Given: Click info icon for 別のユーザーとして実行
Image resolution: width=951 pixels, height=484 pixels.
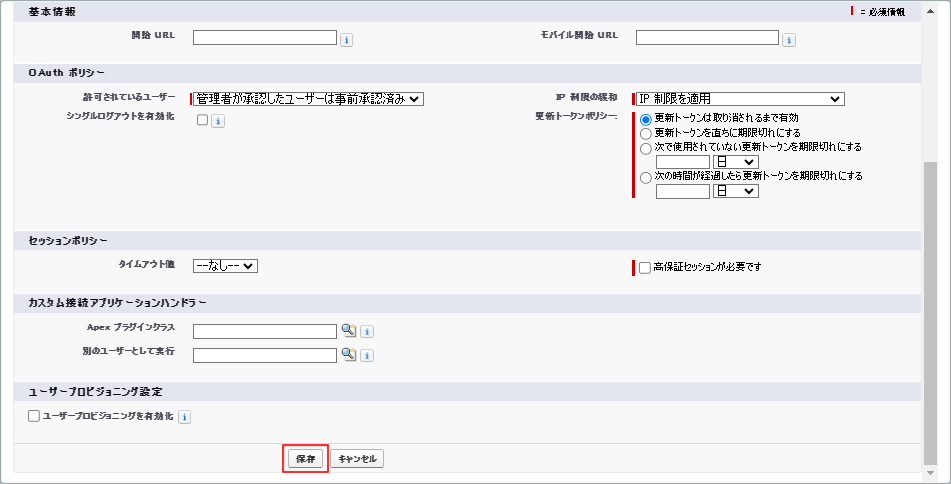Looking at the screenshot, I should (367, 355).
